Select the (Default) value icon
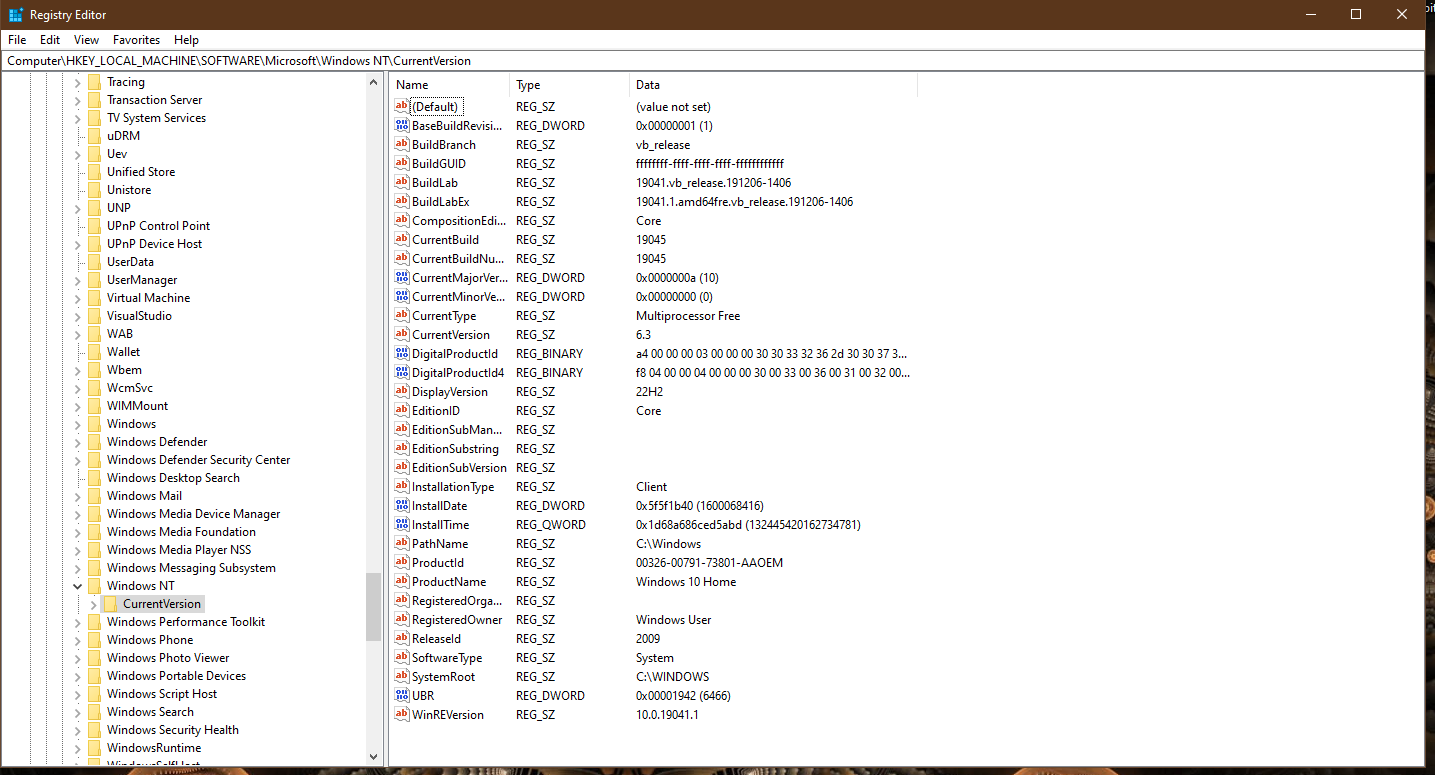Viewport: 1435px width, 775px height. pos(402,107)
